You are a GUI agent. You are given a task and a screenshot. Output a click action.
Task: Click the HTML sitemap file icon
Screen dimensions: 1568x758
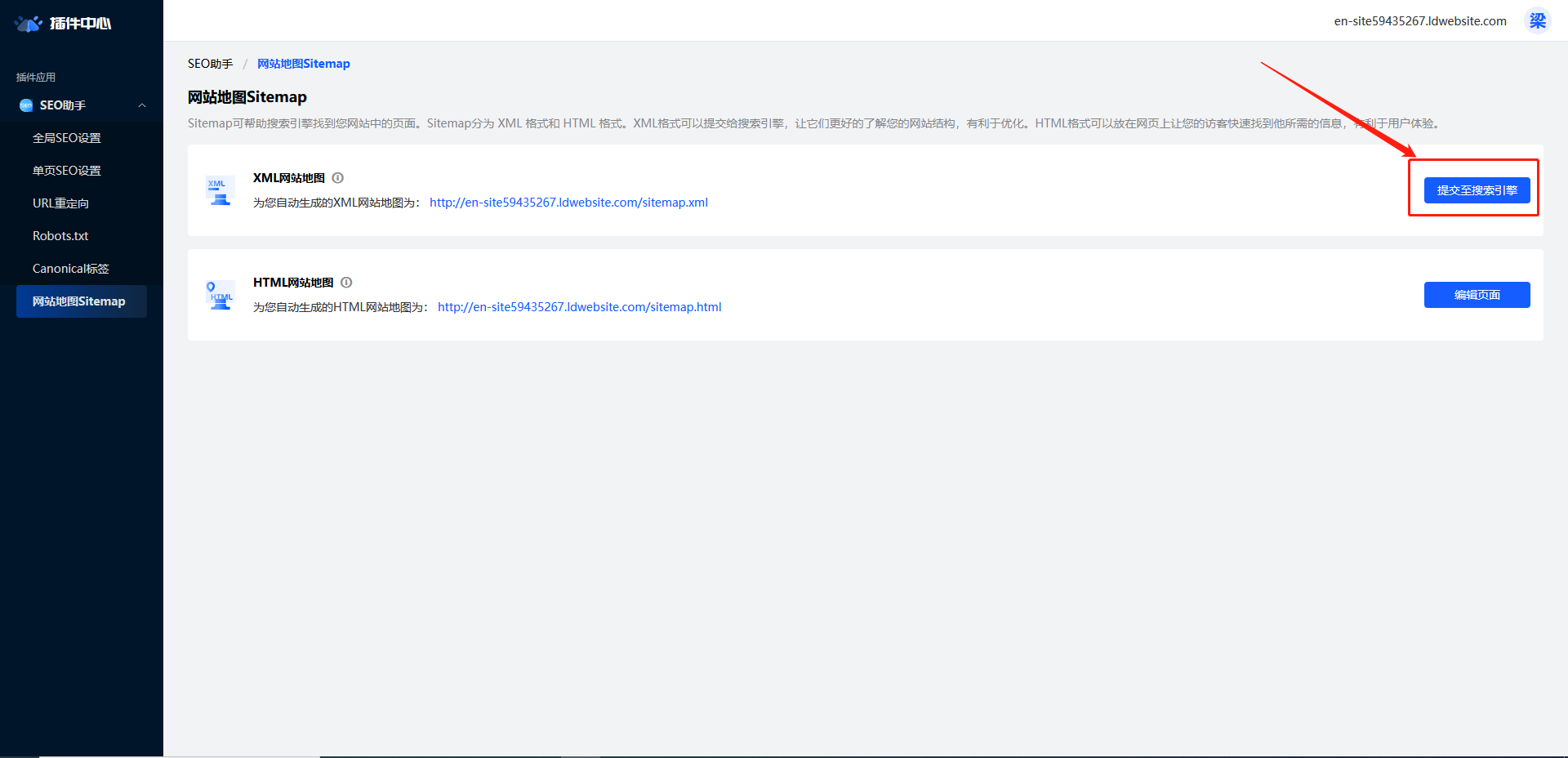(220, 296)
